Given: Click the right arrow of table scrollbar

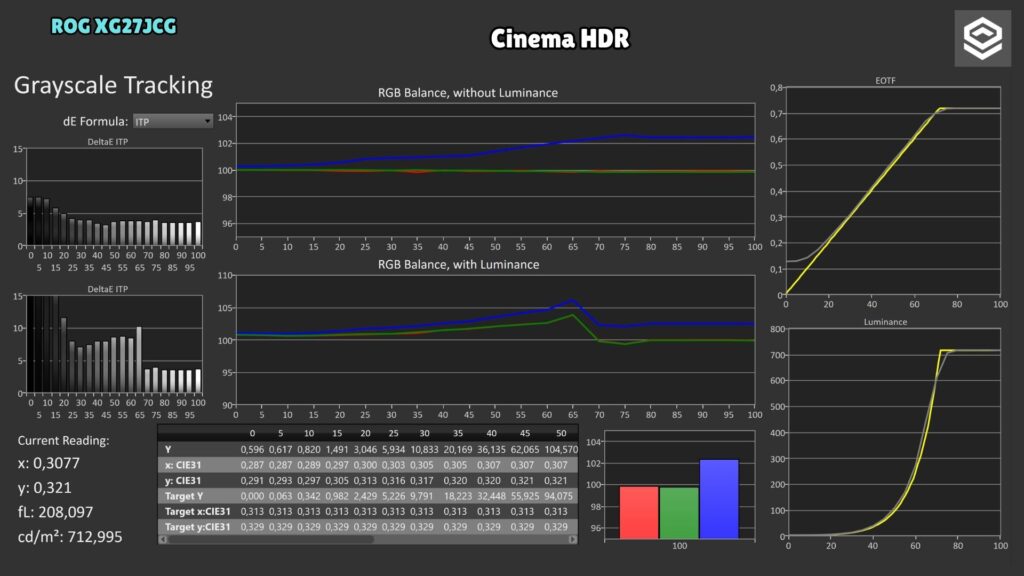Looking at the screenshot, I should (573, 539).
